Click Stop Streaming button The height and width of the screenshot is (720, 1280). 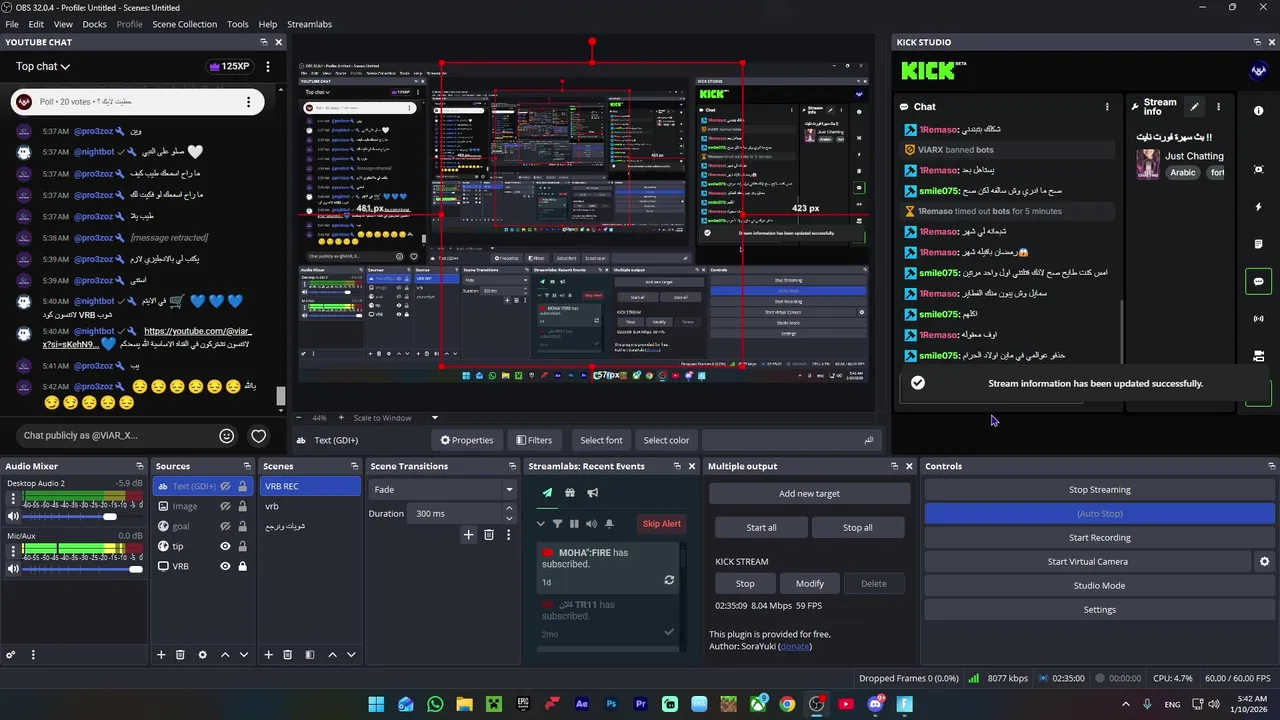pyautogui.click(x=1099, y=490)
